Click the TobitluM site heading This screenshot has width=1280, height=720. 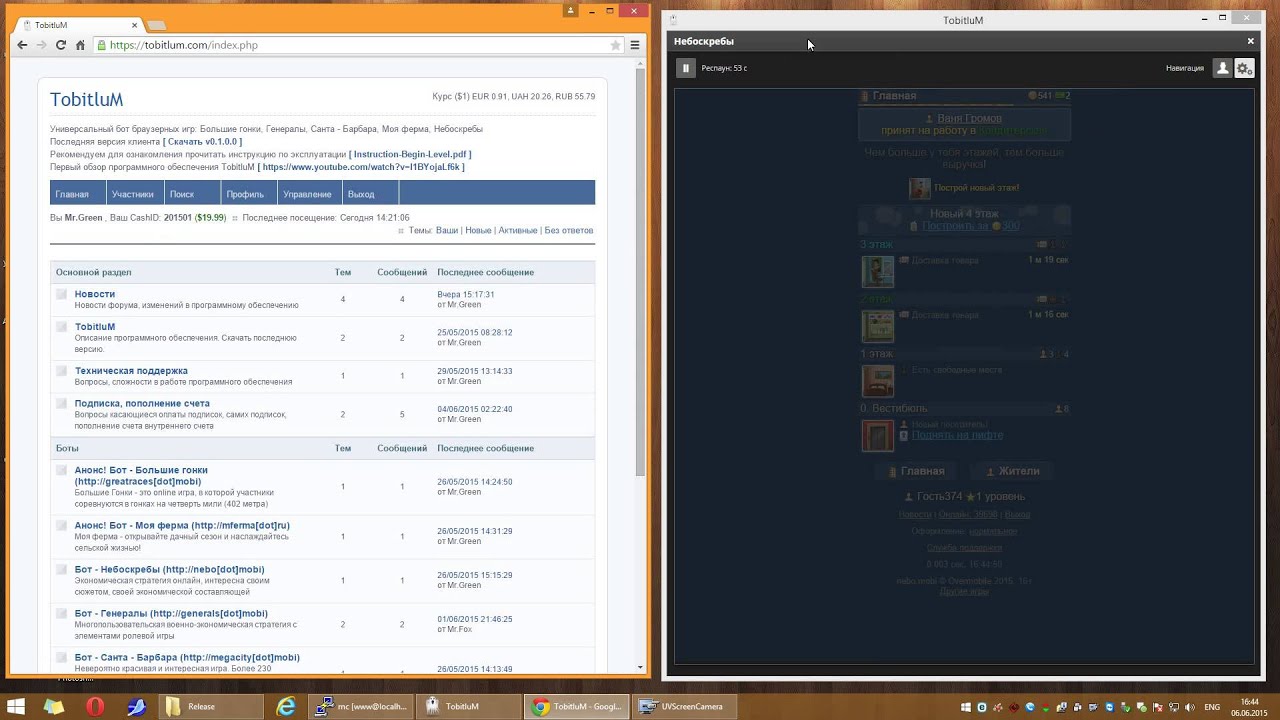[x=87, y=100]
